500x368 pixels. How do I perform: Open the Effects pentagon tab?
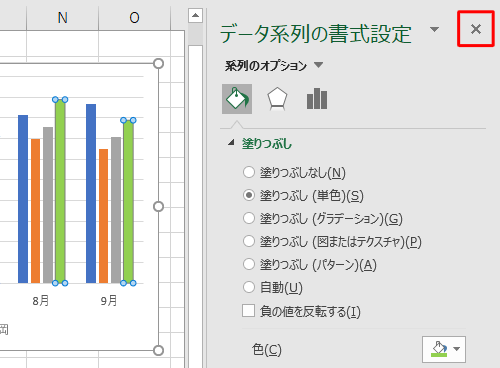277,99
